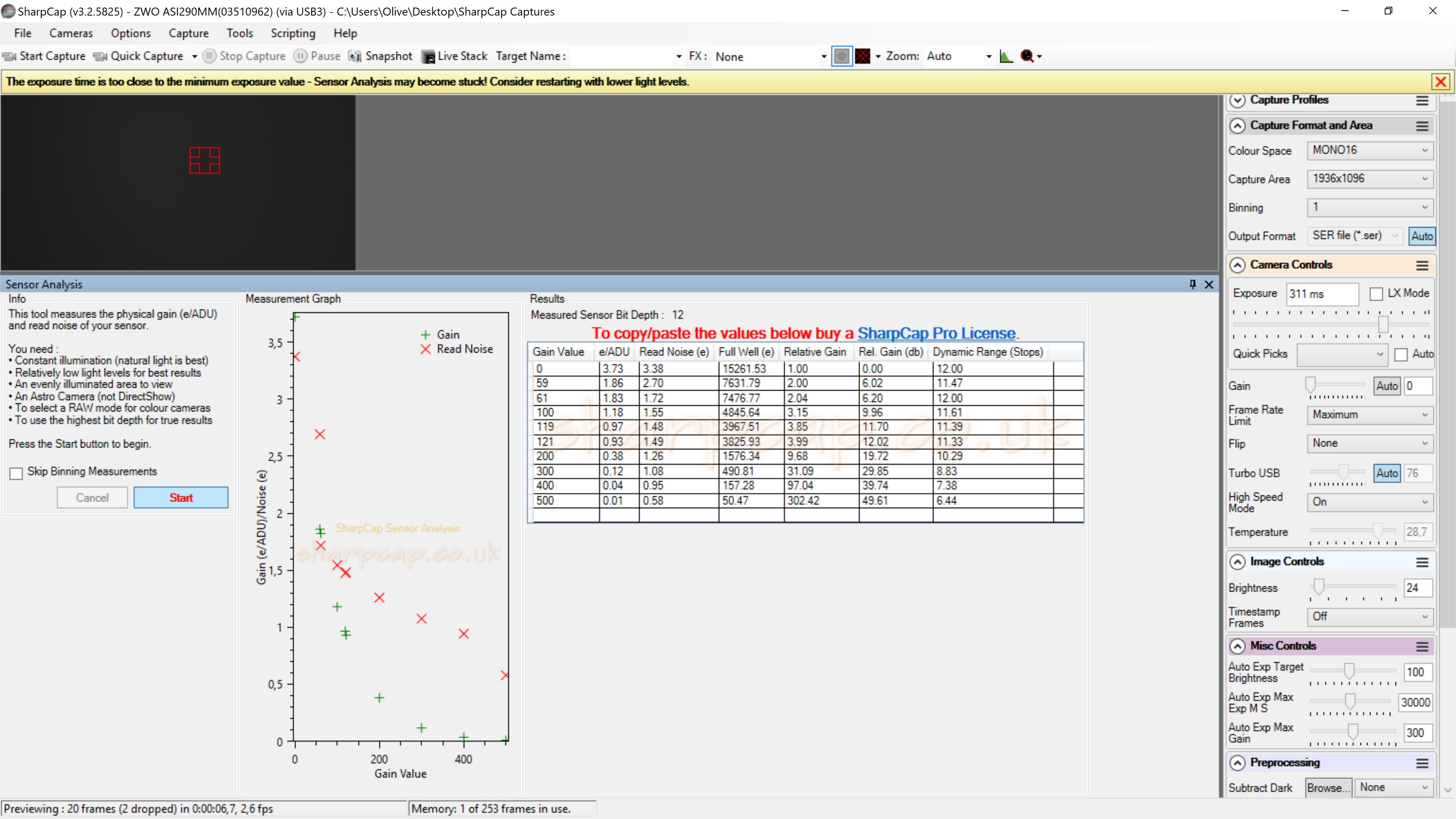Click the selection area toolbar icon
The height and width of the screenshot is (819, 1456).
(842, 56)
